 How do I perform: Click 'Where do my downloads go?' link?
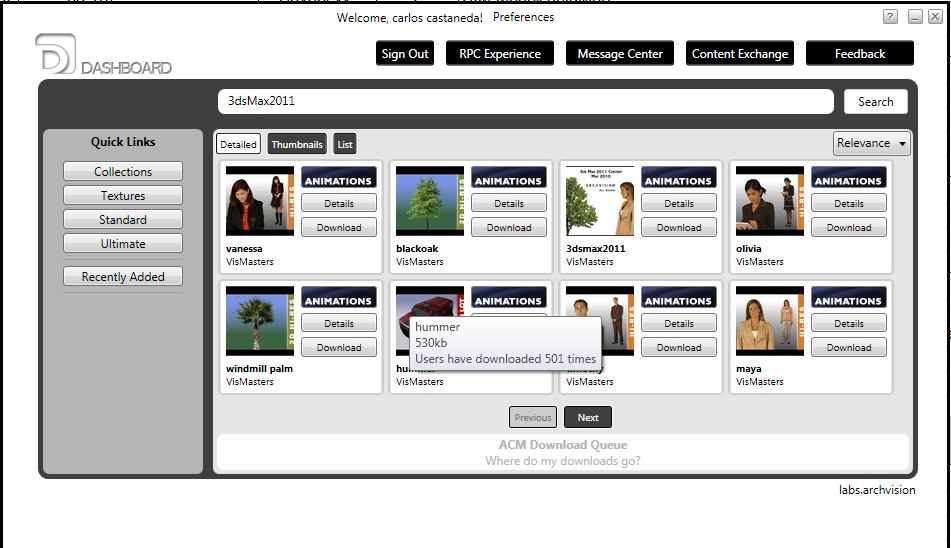tap(562, 461)
